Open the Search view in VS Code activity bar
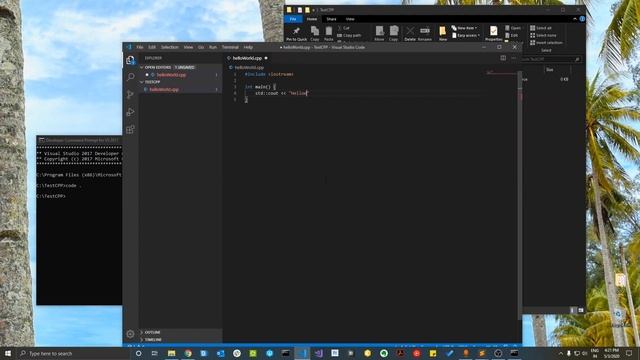Screen dimensions: 640x360 coord(131,77)
